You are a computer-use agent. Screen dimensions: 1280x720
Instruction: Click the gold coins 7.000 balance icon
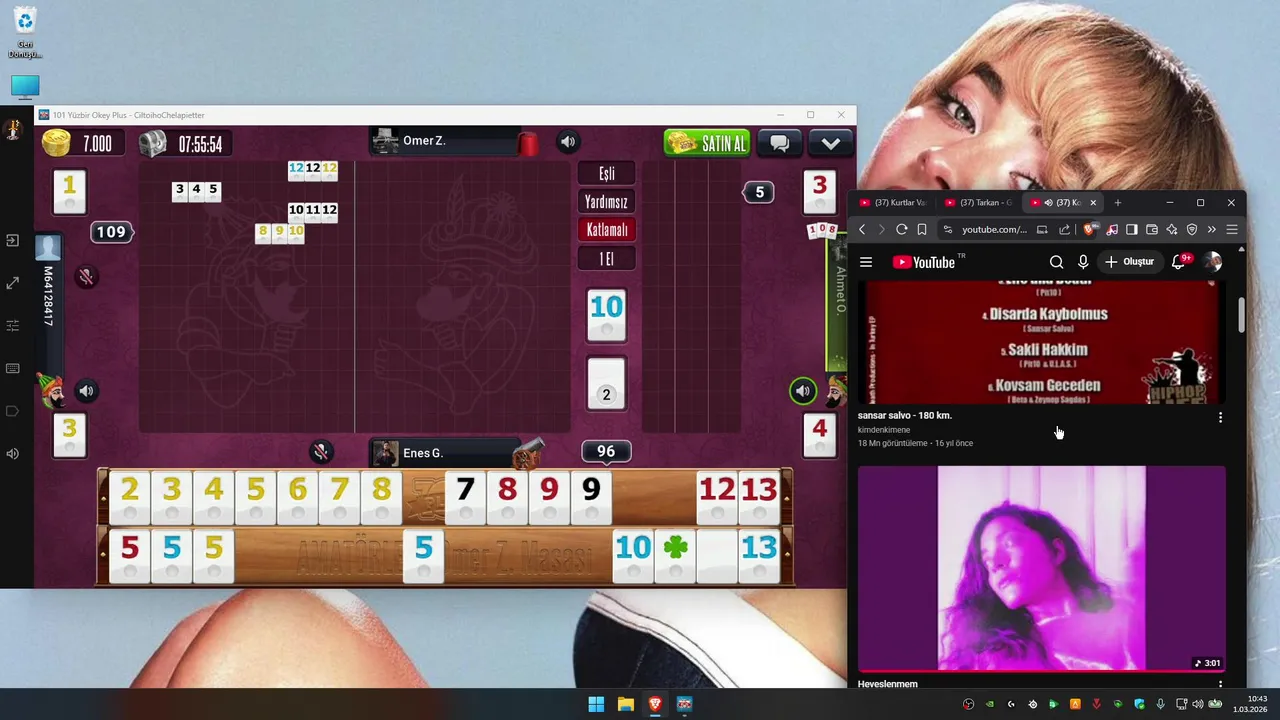tap(56, 143)
